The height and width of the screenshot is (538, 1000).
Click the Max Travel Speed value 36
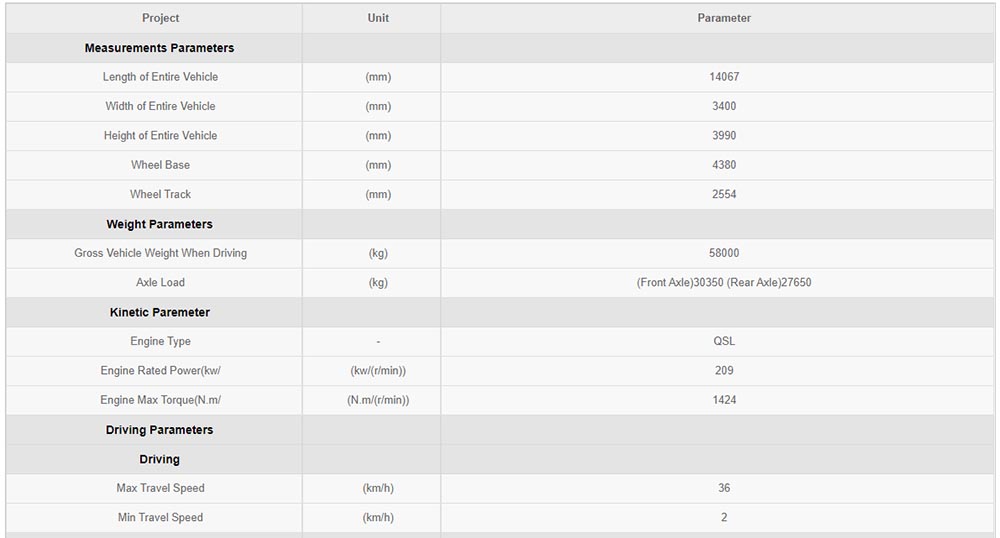[x=724, y=488]
